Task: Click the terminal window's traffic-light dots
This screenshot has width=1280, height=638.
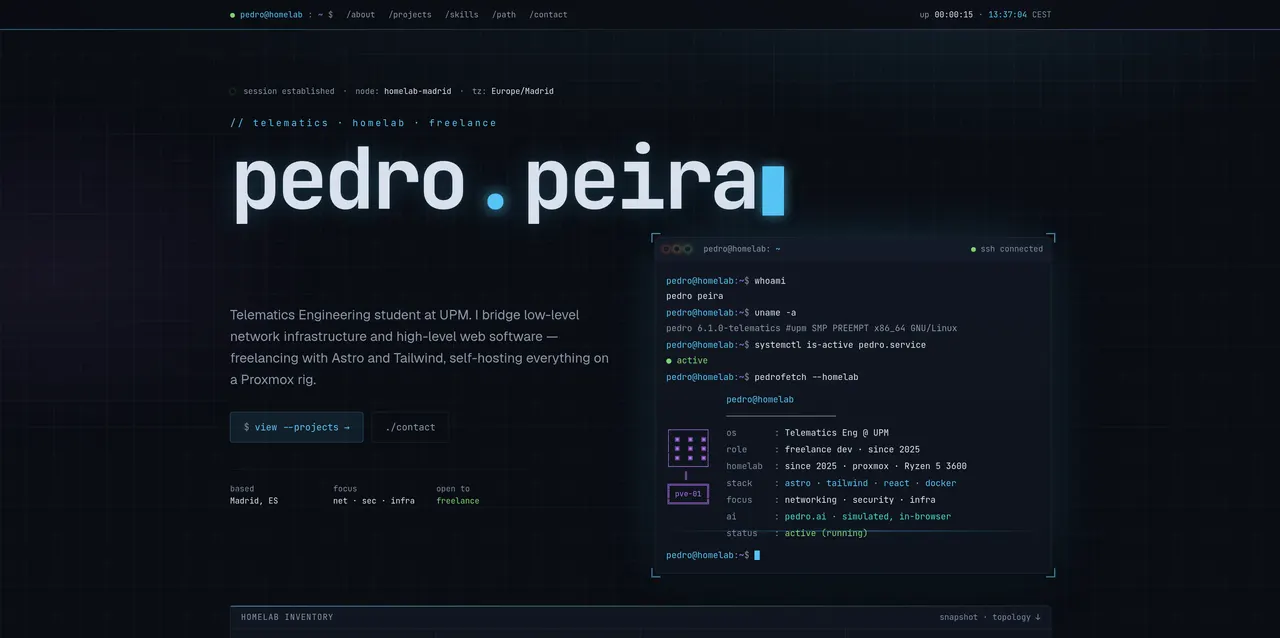Action: point(676,249)
